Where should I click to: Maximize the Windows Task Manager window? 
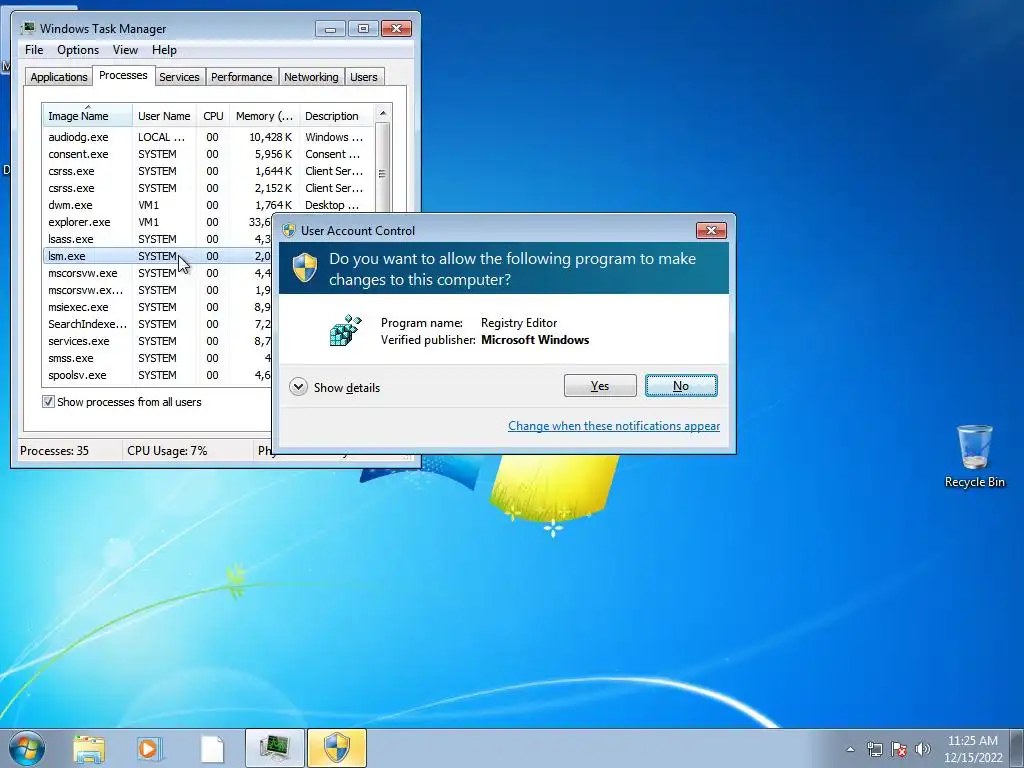(363, 29)
